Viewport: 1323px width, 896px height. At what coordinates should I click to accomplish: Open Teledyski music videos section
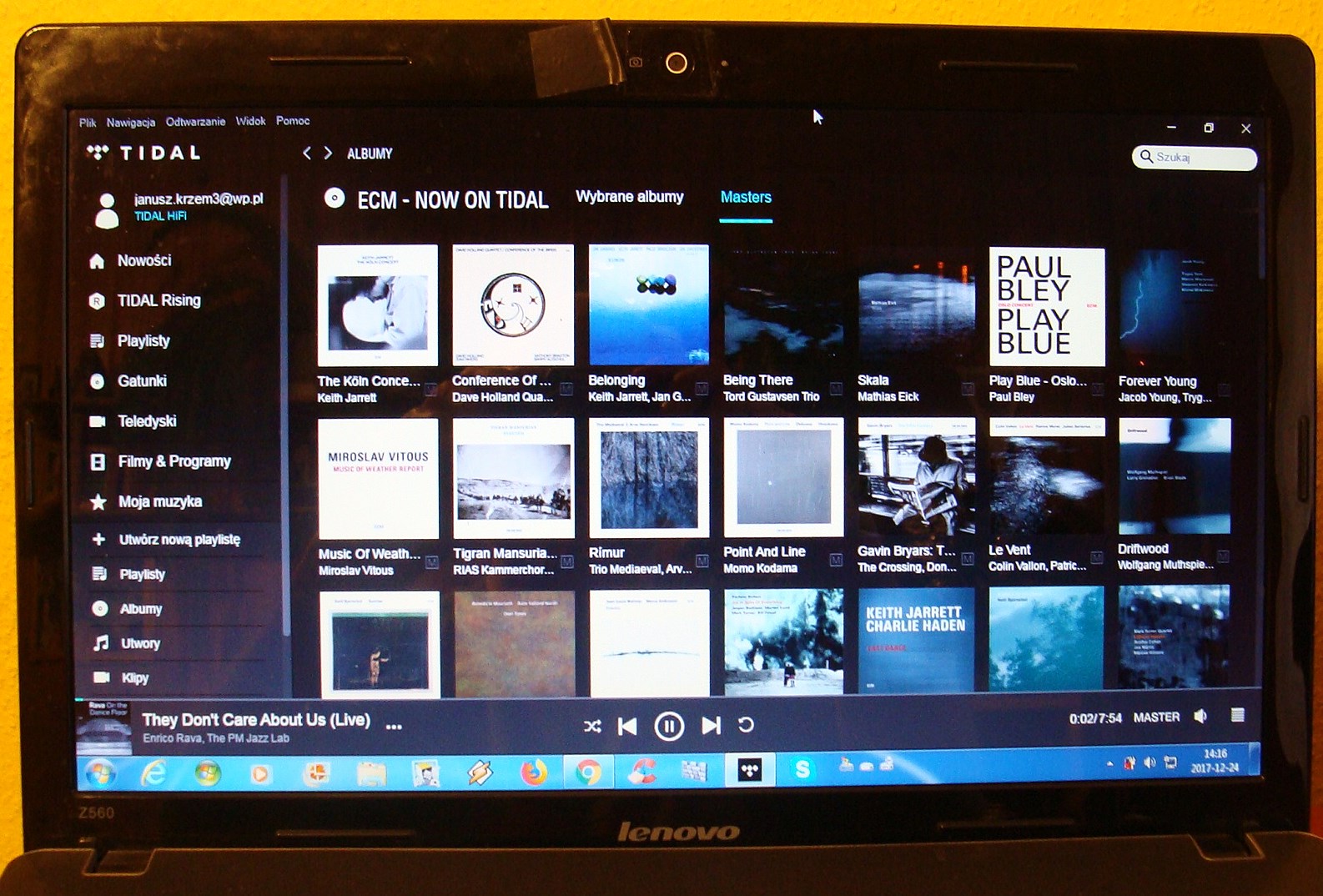tap(133, 420)
